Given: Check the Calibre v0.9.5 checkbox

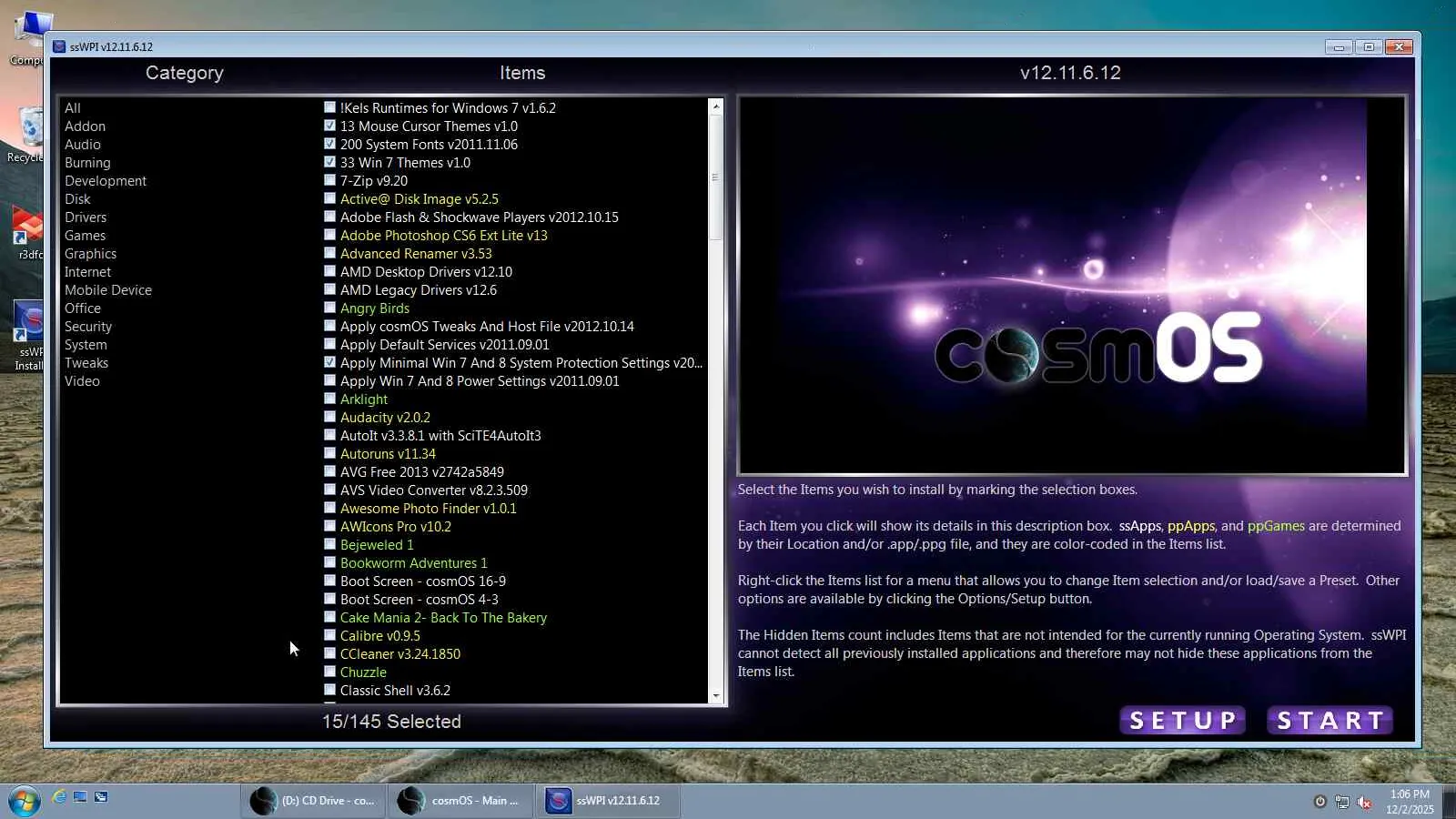Looking at the screenshot, I should [x=329, y=635].
